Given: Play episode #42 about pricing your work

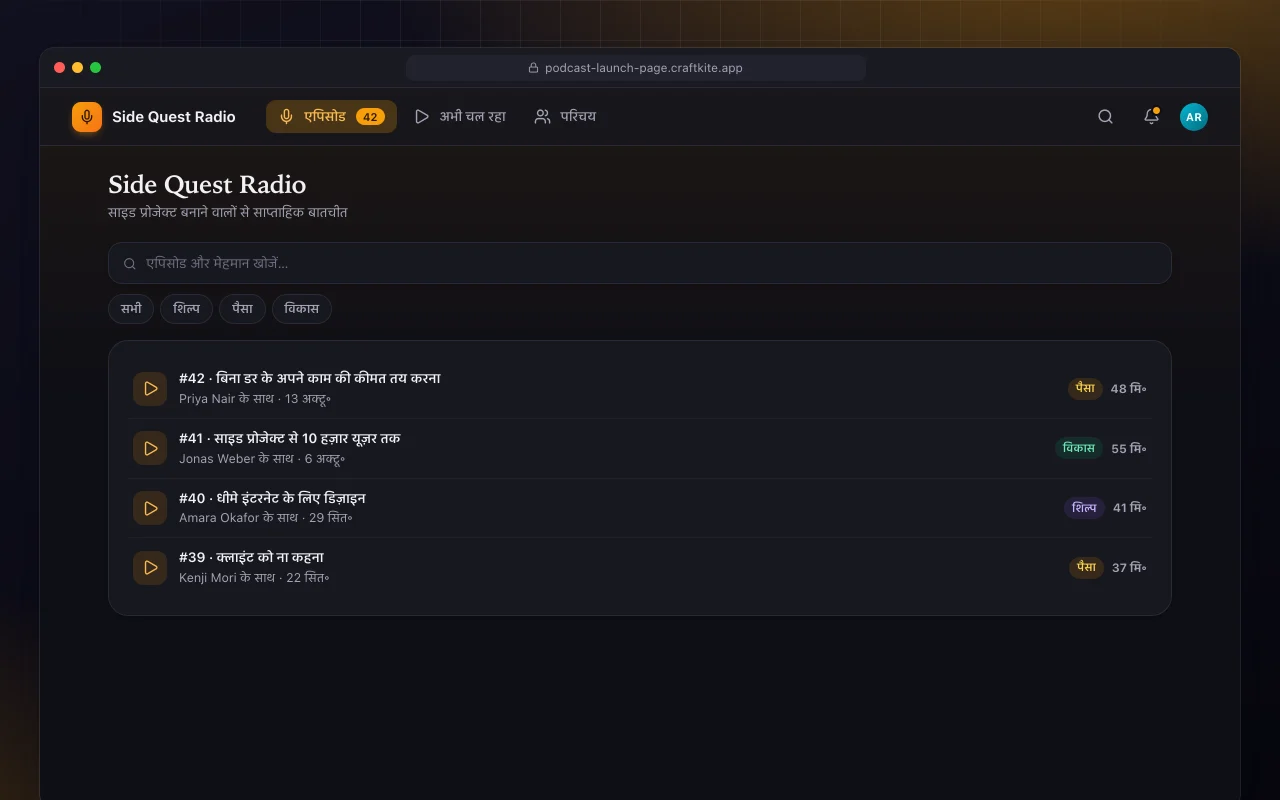Looking at the screenshot, I should [x=150, y=388].
